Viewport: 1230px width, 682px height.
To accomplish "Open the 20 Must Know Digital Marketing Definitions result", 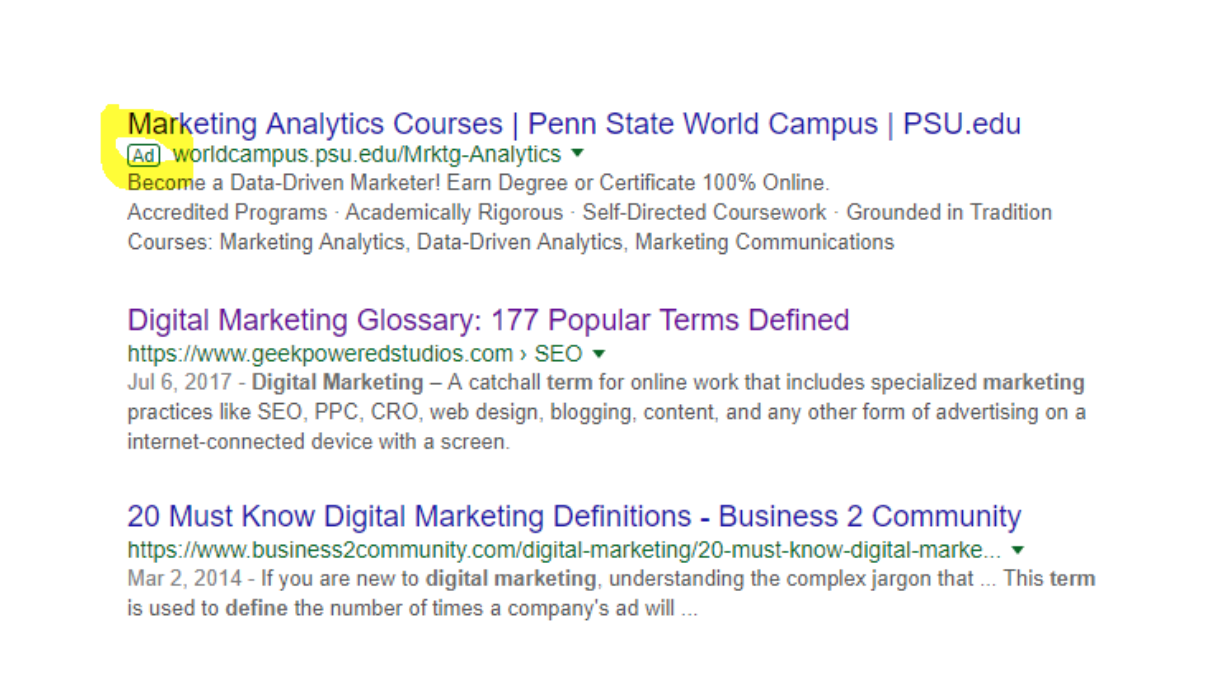I will coord(574,516).
